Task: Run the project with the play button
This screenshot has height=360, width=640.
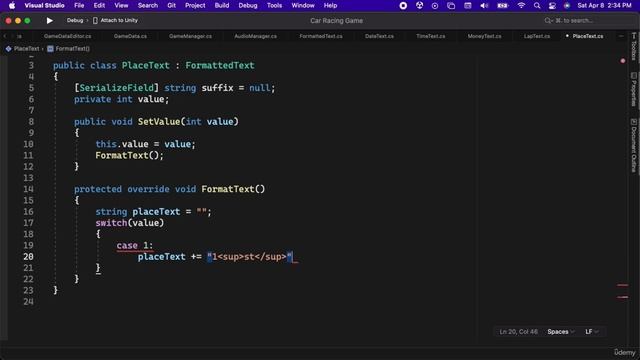Action: pyautogui.click(x=49, y=20)
